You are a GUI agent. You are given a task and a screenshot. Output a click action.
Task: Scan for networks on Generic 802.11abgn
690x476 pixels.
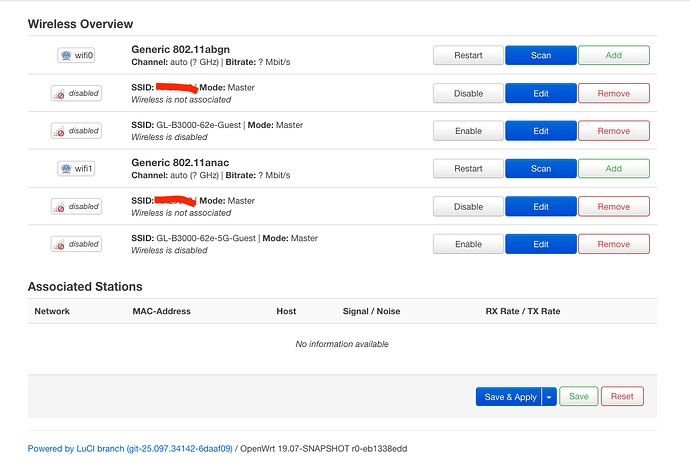[540, 56]
